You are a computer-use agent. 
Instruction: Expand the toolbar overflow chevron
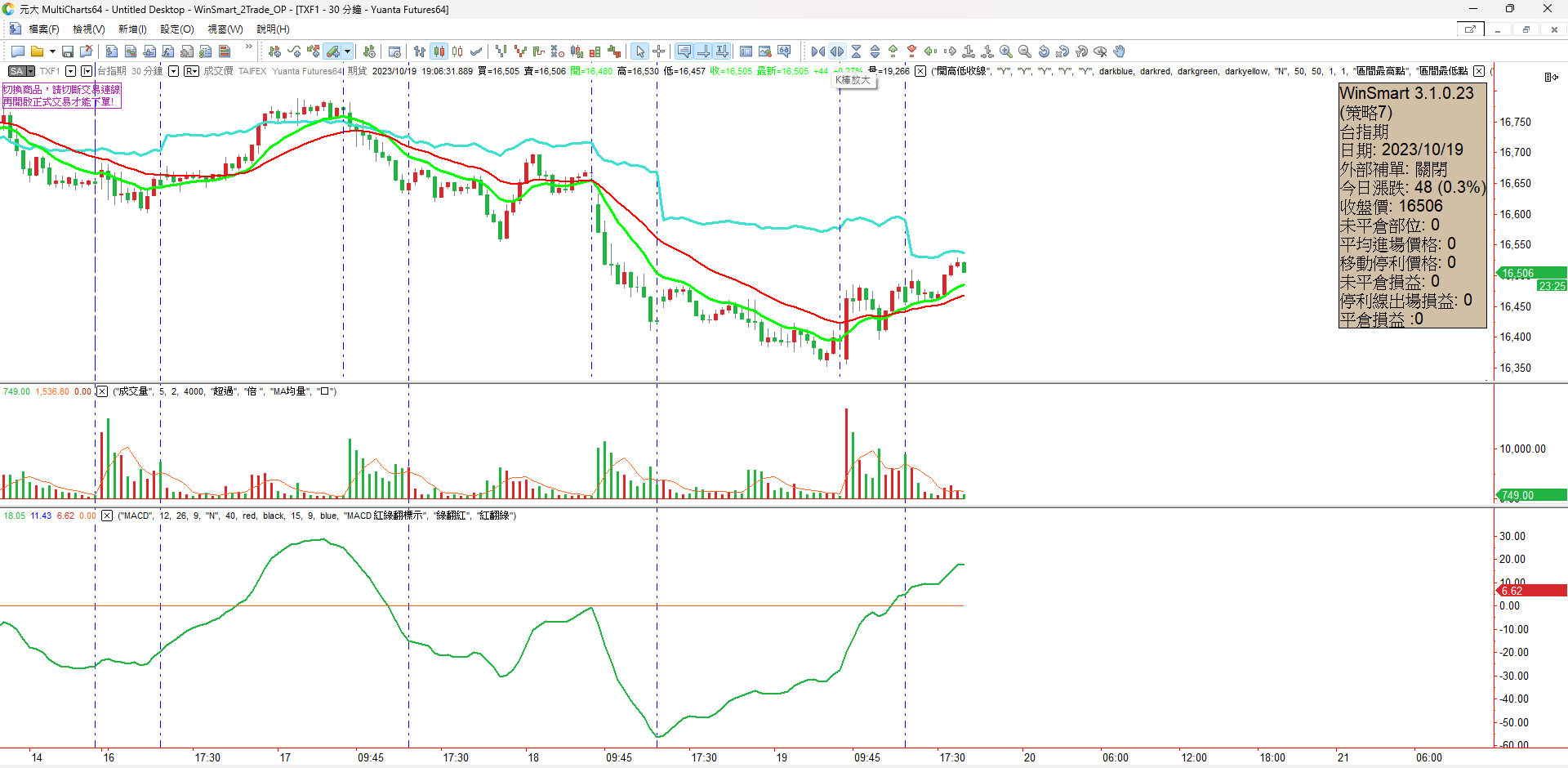click(249, 47)
